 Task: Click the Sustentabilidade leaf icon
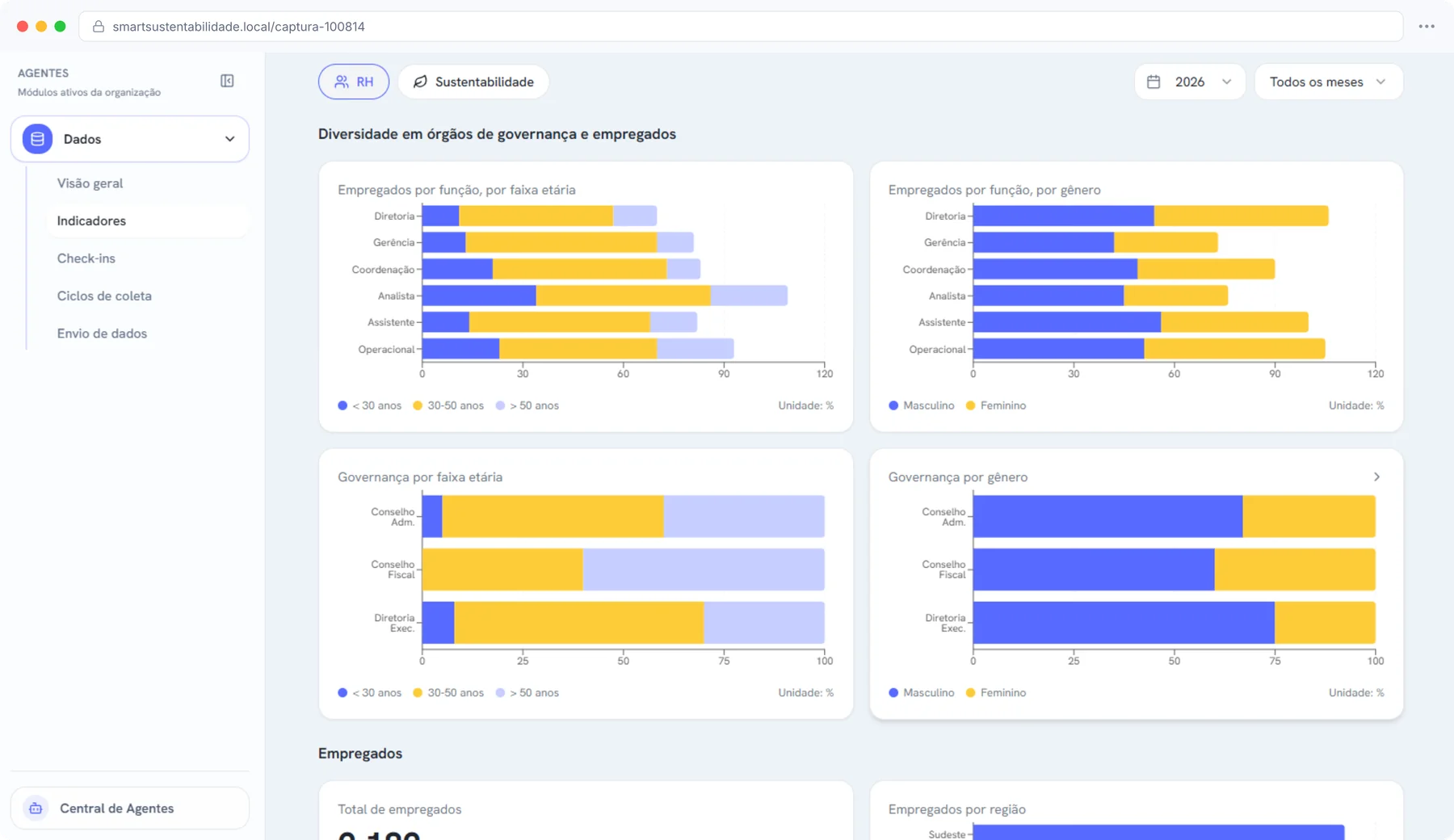point(420,82)
